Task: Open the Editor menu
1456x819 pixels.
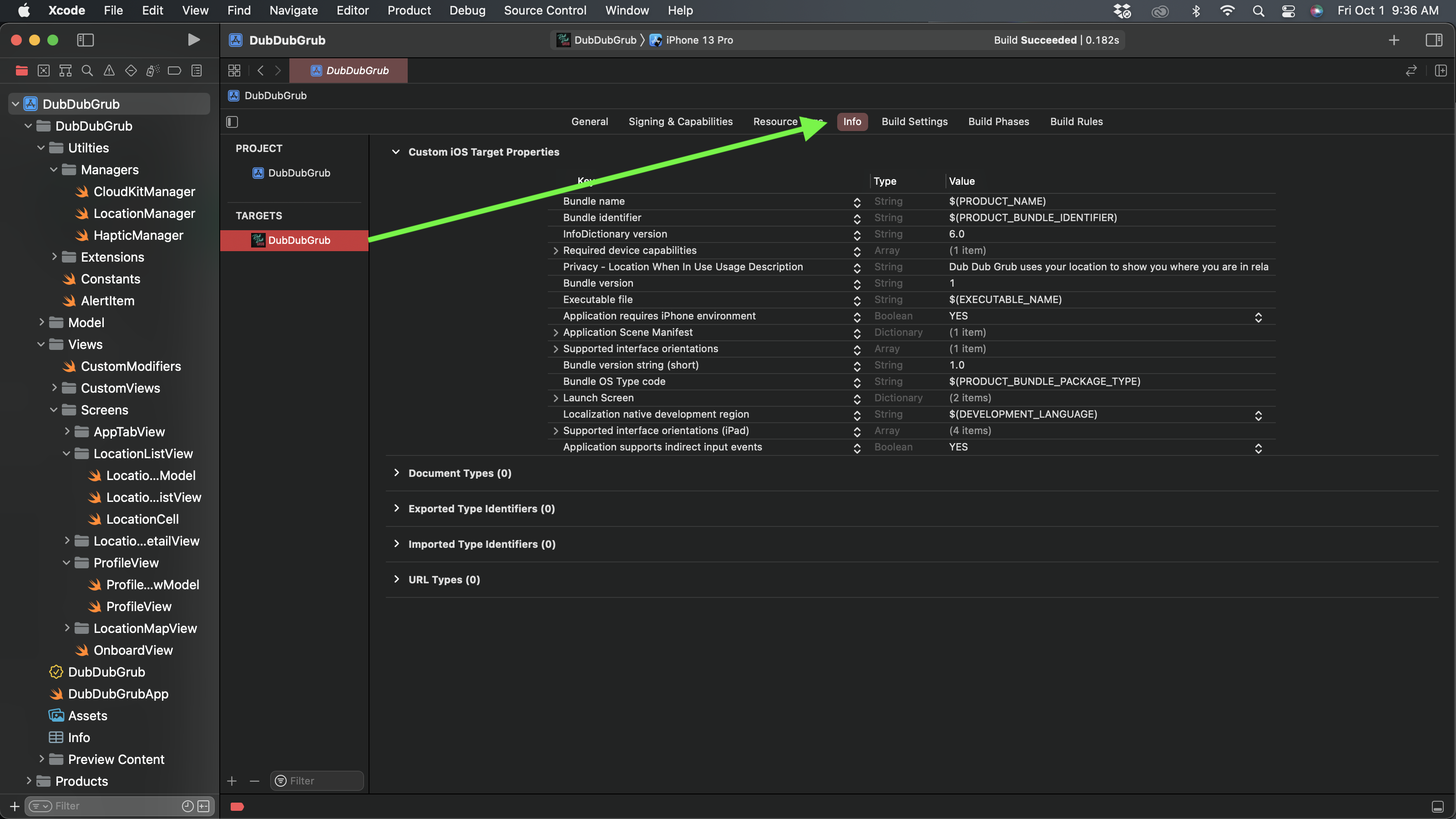Action: click(352, 11)
